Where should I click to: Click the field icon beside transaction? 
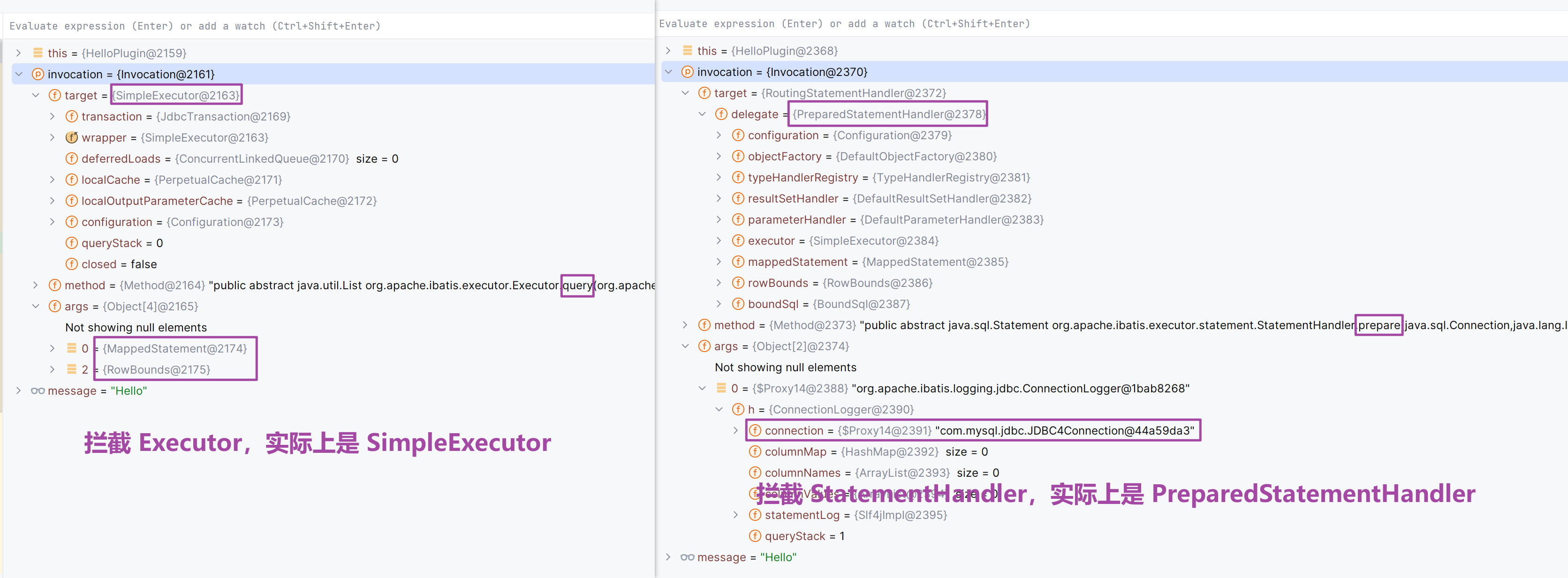pos(72,116)
